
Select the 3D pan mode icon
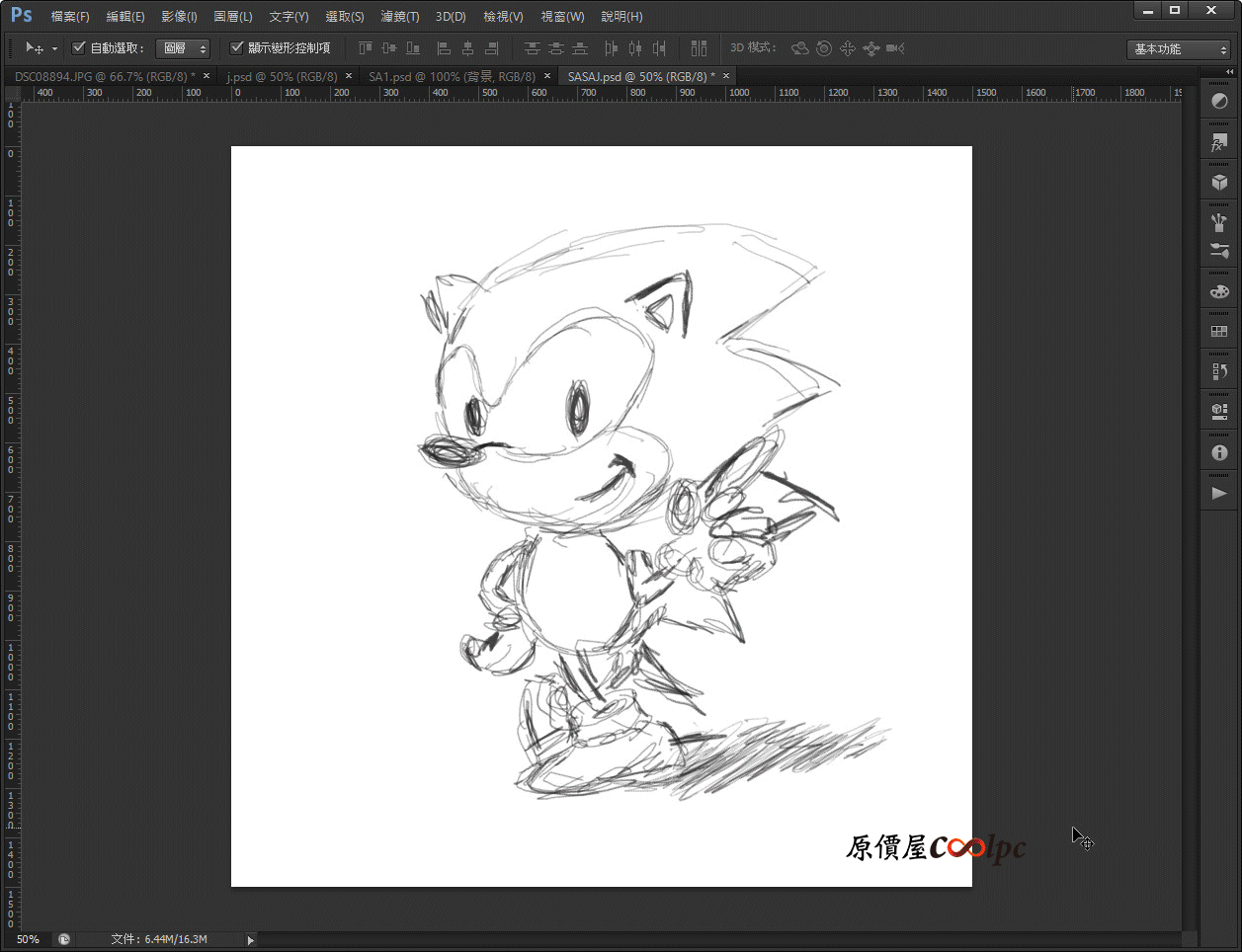pos(848,47)
